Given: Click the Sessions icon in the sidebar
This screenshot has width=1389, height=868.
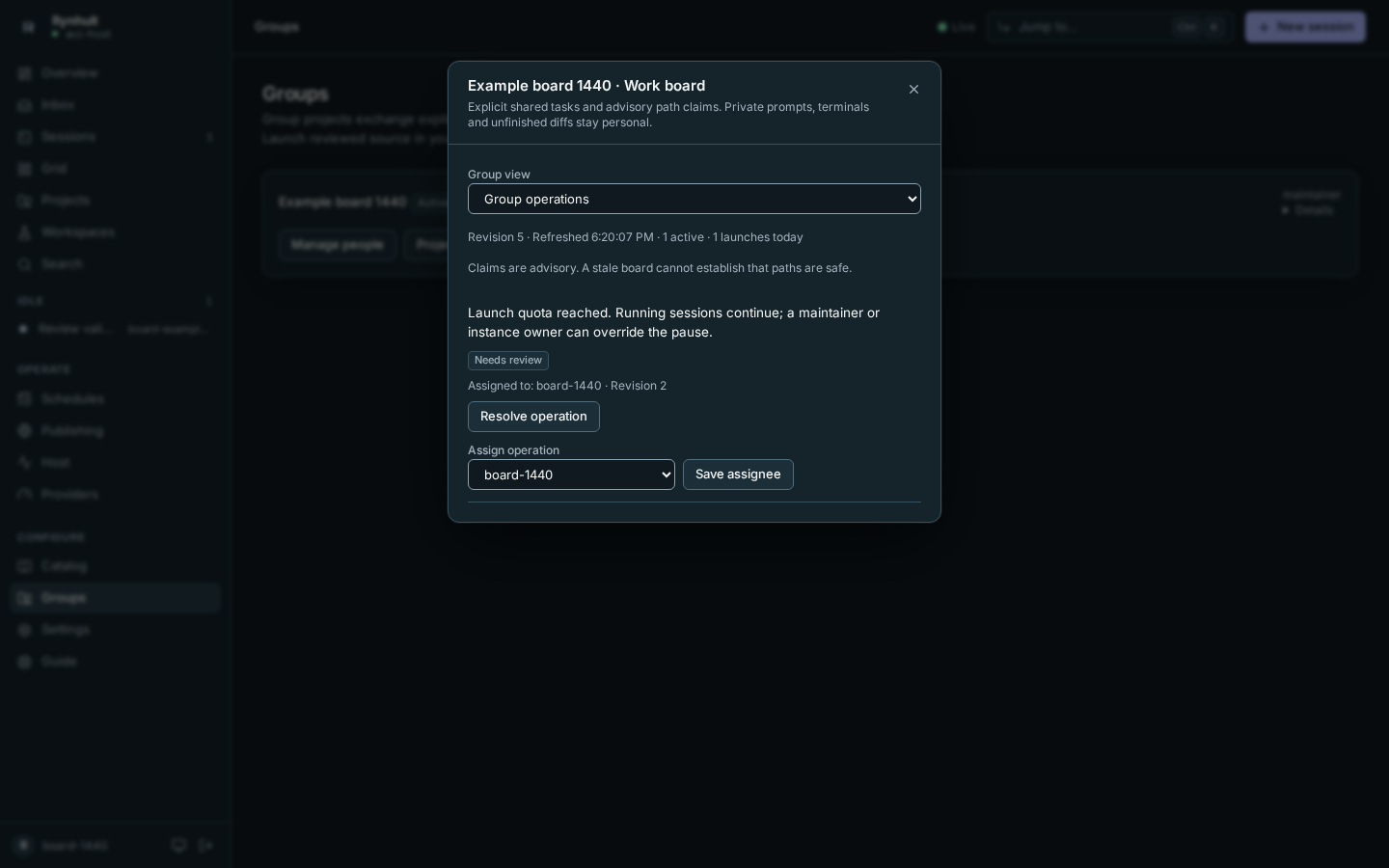Looking at the screenshot, I should point(25,137).
